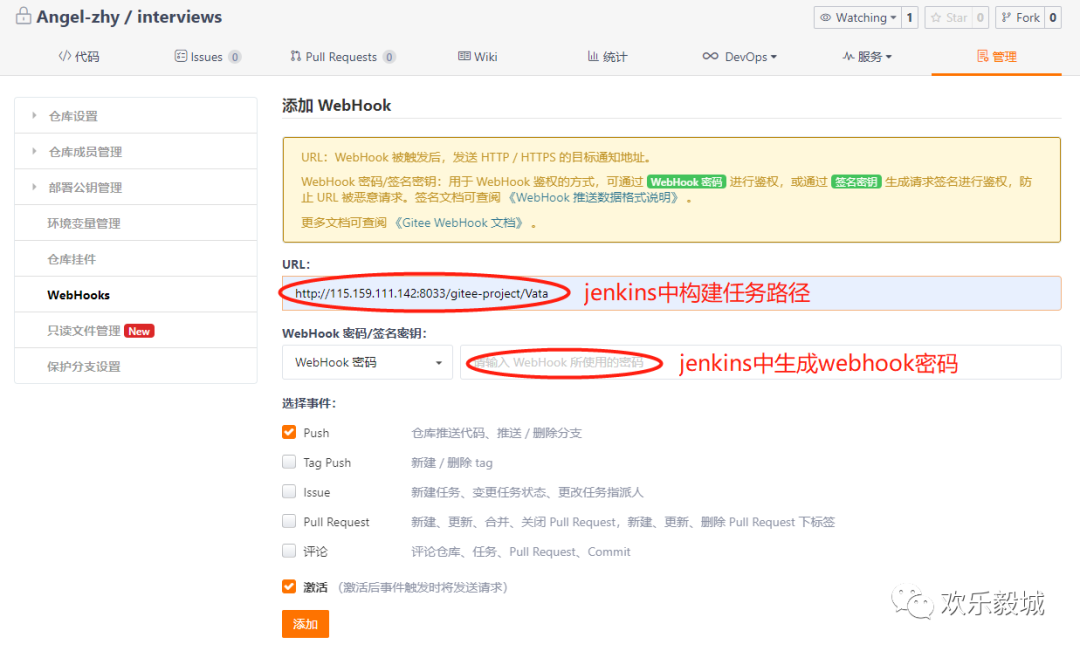This screenshot has height=651, width=1080.
Task: Switch to the 管理 tab
Action: pyautogui.click(x=997, y=56)
